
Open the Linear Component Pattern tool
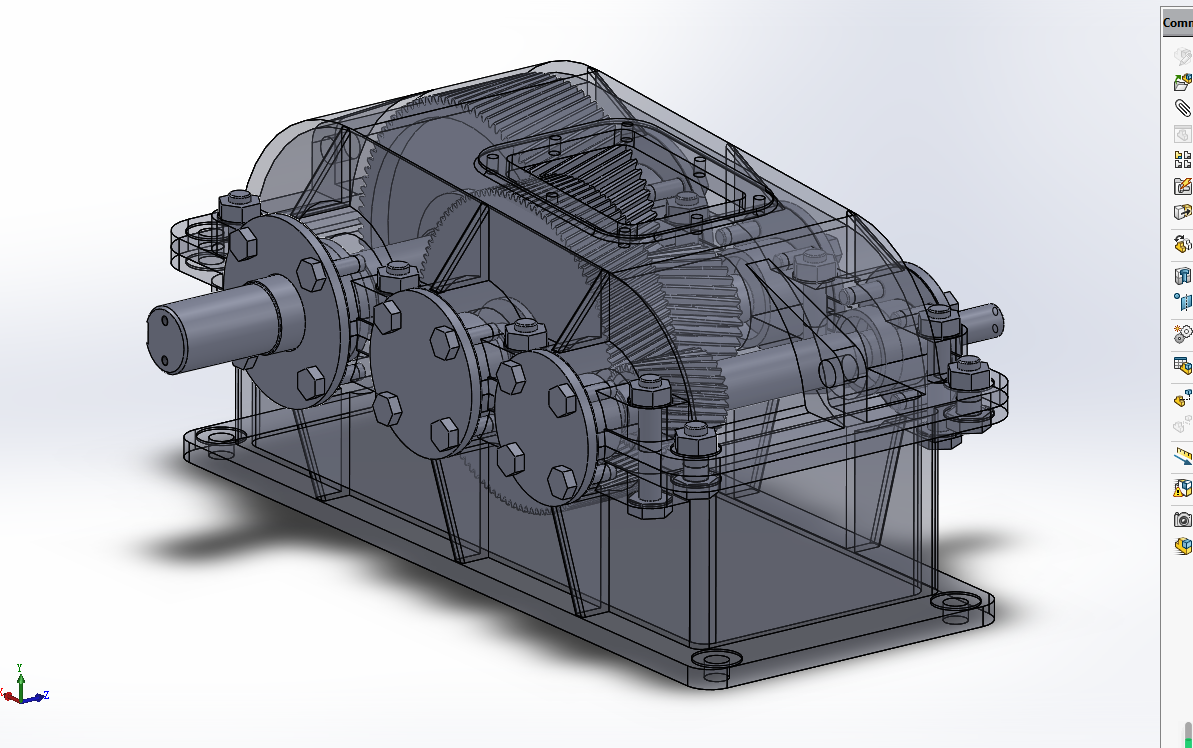click(1182, 160)
